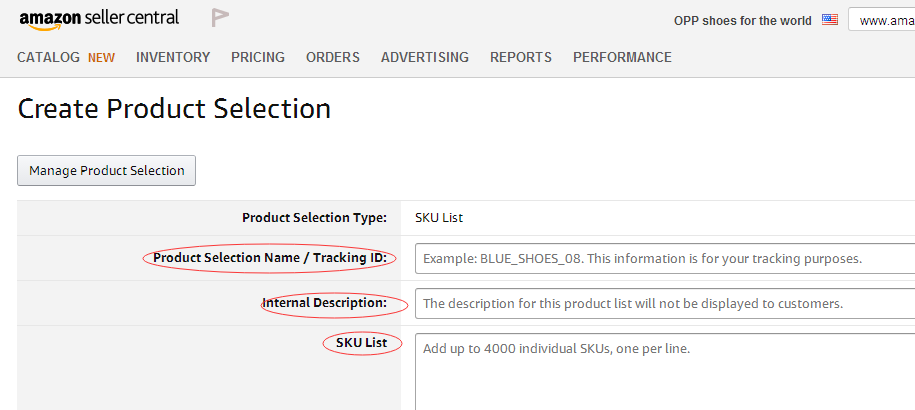Screen dimensions: 915x410
Task: Click the OPP shoes for the world name
Action: (x=742, y=20)
